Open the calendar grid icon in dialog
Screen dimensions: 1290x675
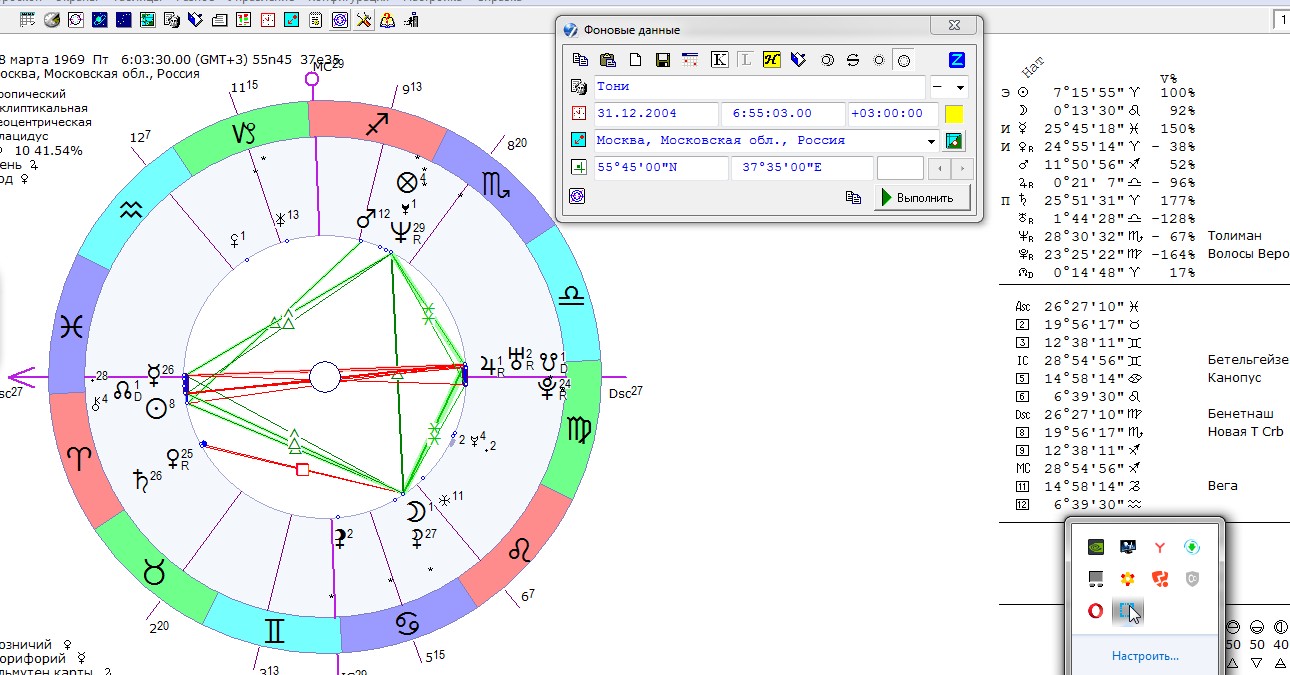(690, 60)
